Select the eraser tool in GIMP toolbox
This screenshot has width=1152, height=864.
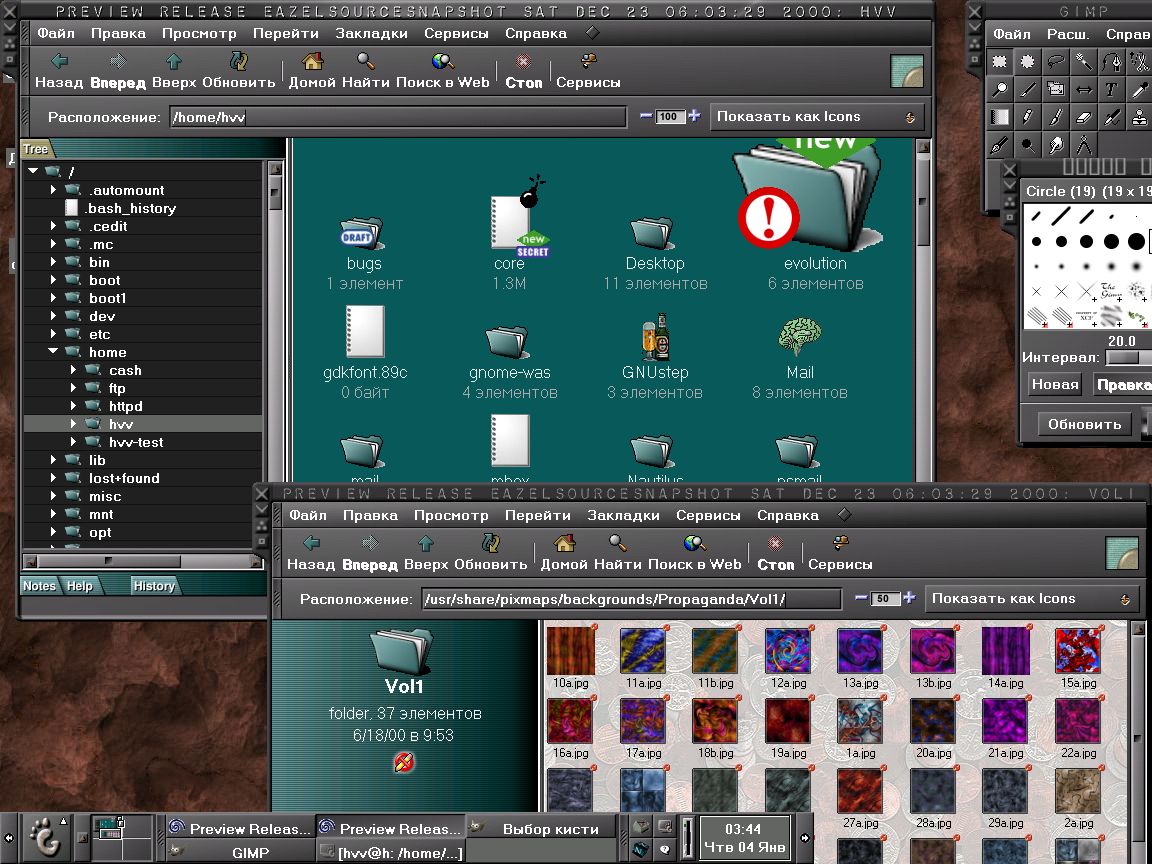[1083, 118]
